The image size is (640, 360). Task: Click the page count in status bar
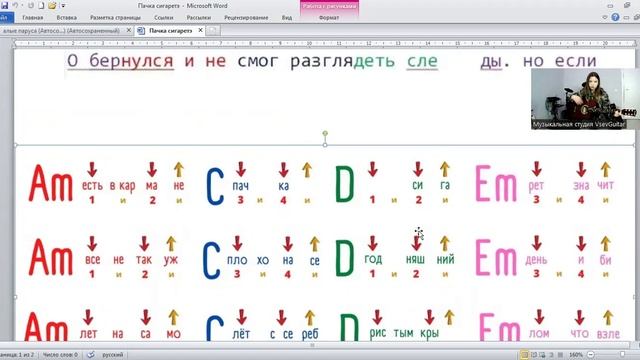pos(18,355)
